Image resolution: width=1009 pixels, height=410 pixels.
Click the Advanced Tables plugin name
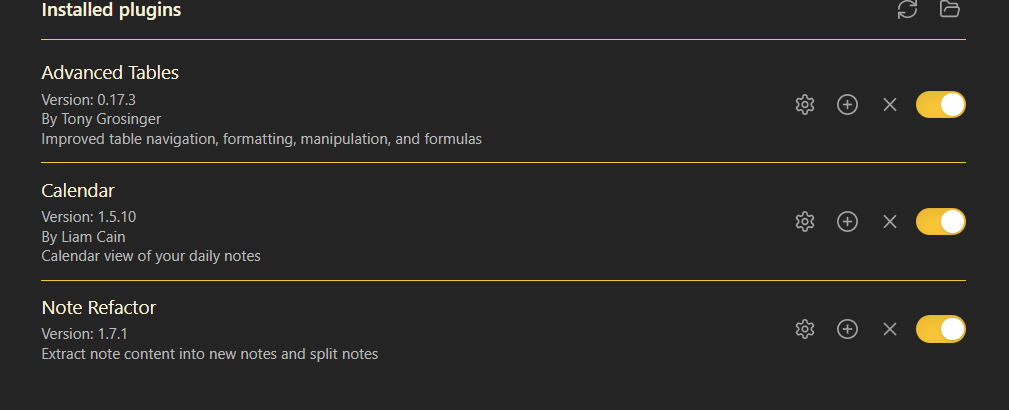click(x=110, y=72)
